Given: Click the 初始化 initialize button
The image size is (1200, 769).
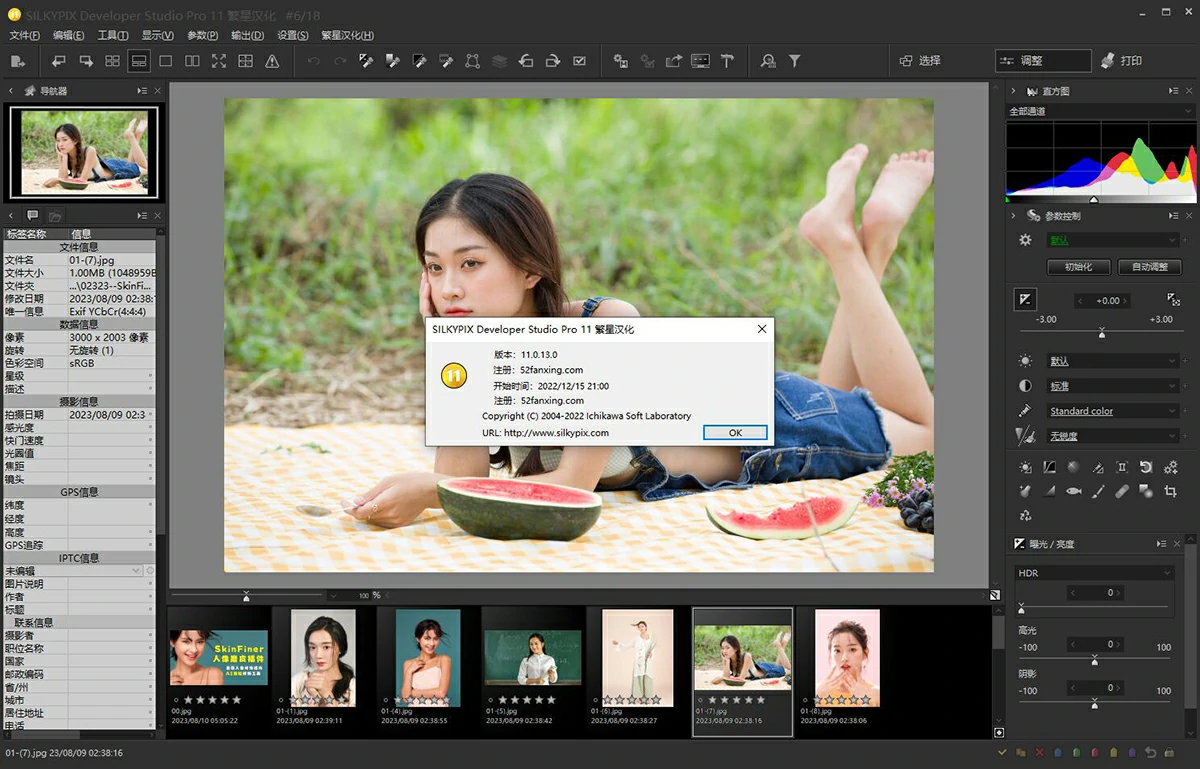Looking at the screenshot, I should coord(1078,267).
